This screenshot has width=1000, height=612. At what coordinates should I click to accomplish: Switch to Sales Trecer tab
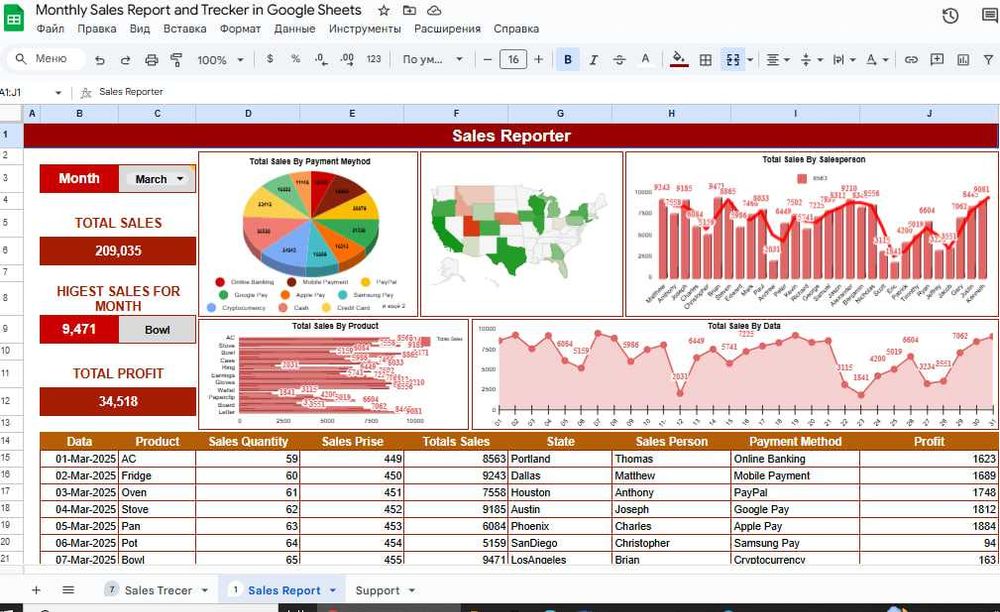click(158, 590)
